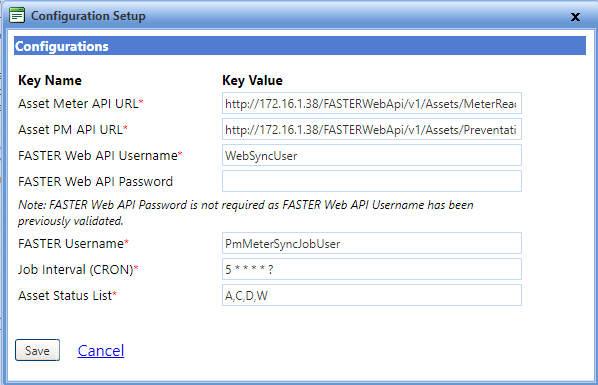Click the Configuration Setup window icon

tap(17, 15)
